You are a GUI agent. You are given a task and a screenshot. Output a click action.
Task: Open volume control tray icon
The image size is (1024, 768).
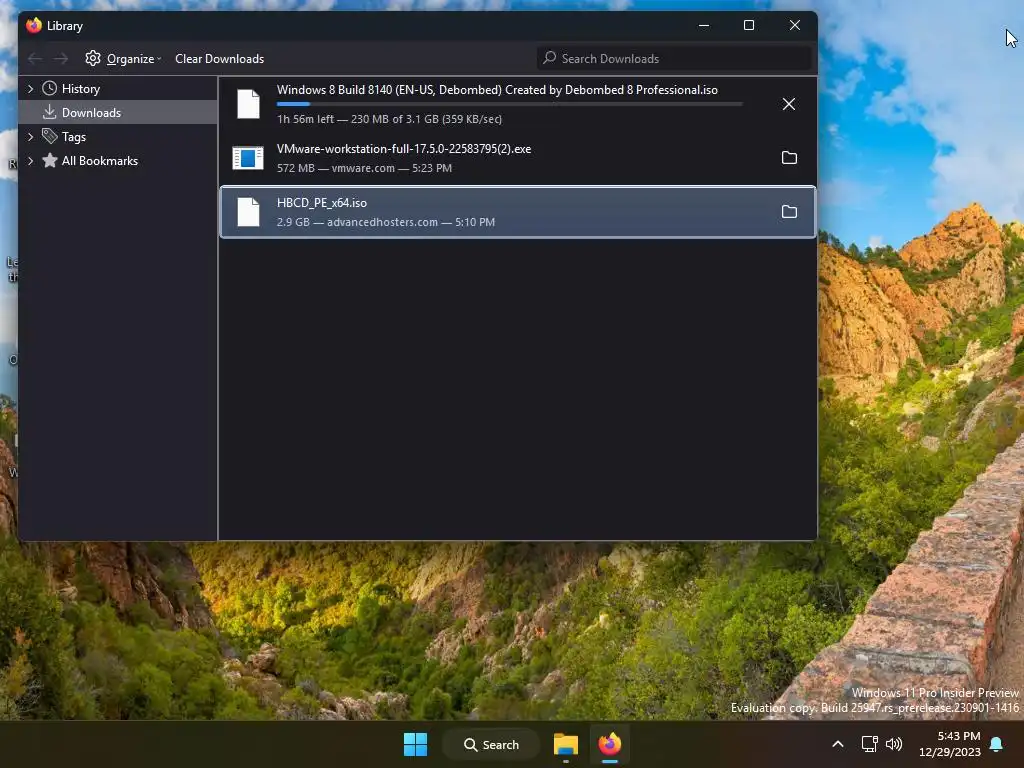pos(894,744)
